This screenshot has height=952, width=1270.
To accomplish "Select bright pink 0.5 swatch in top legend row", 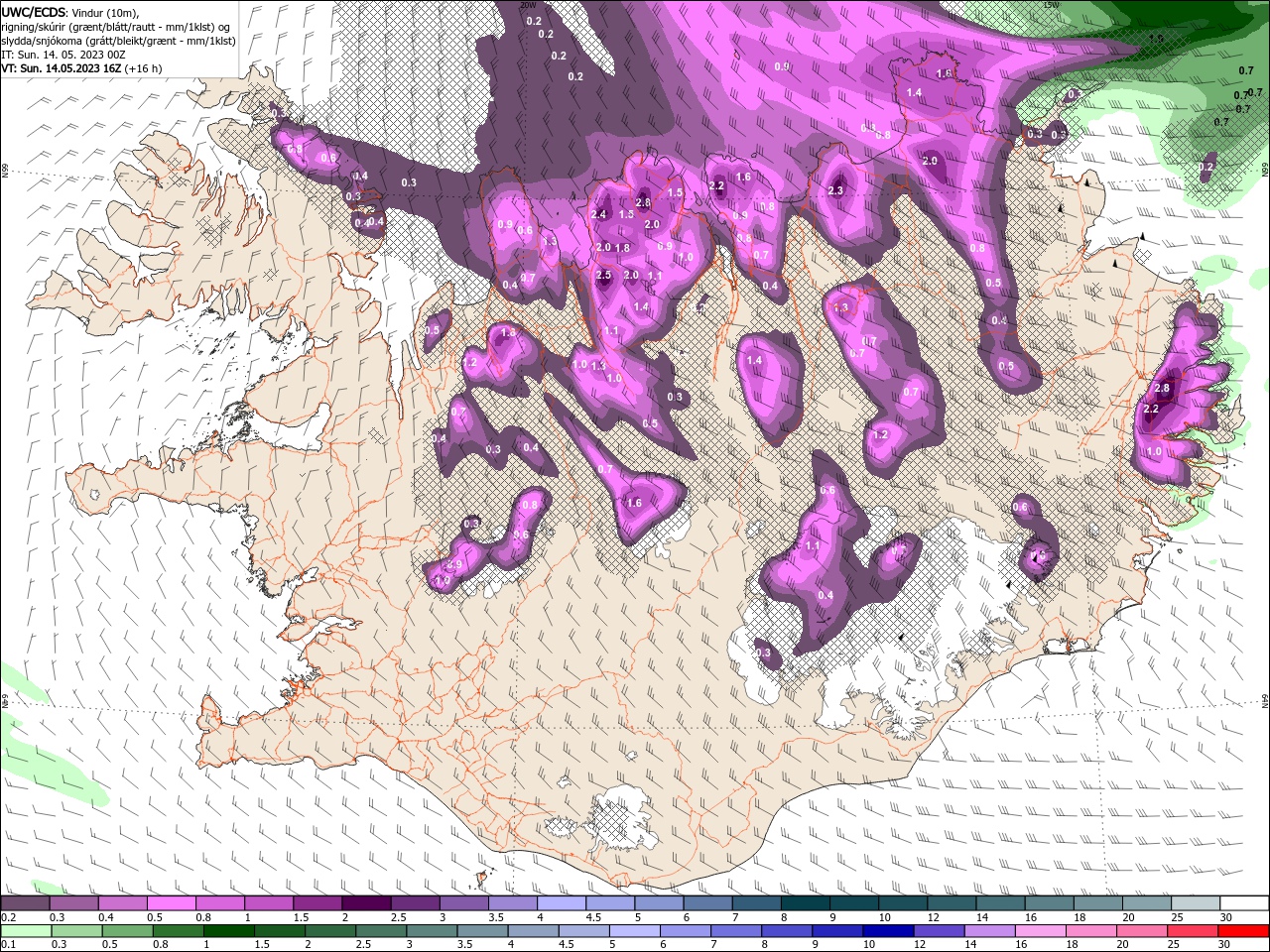I will pos(171,903).
